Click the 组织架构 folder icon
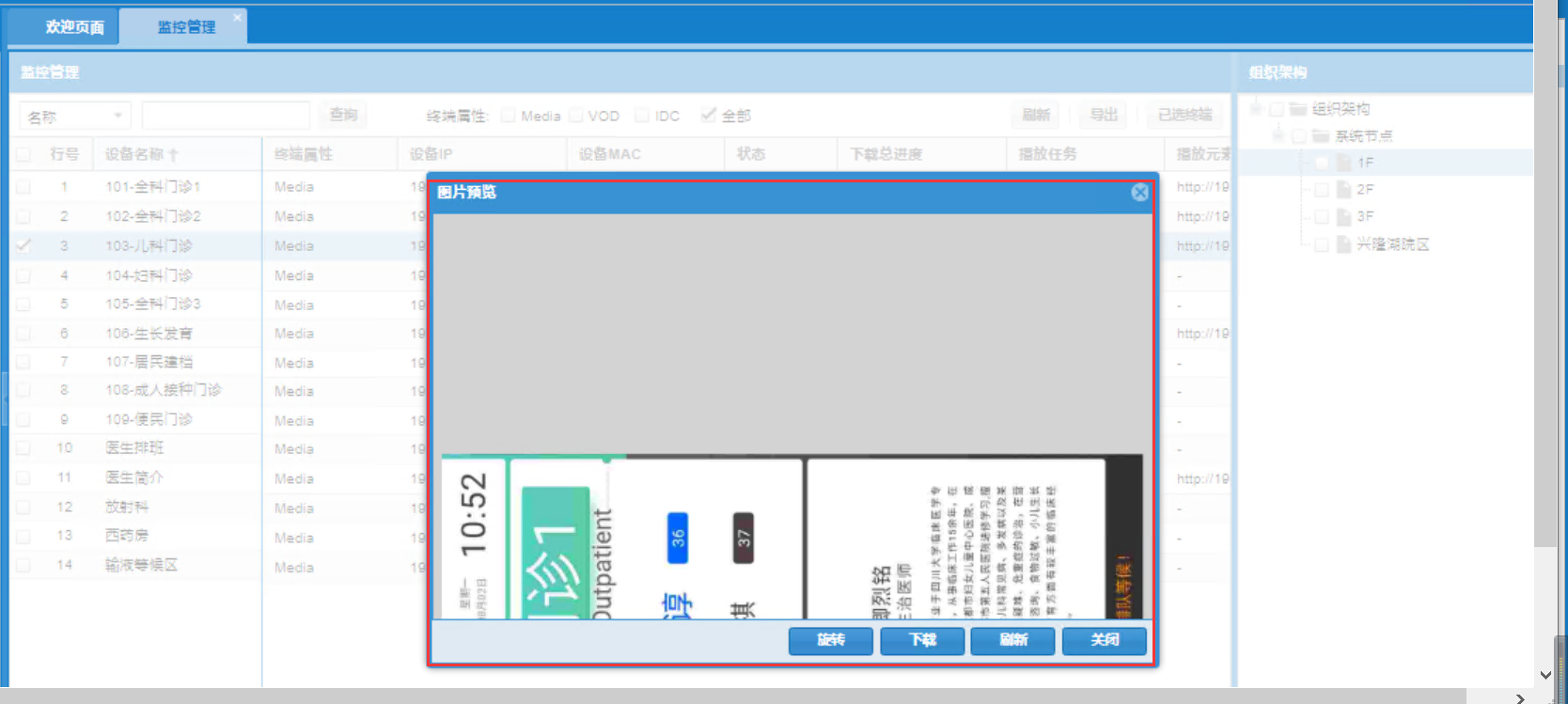This screenshot has width=1568, height=704. click(1298, 109)
